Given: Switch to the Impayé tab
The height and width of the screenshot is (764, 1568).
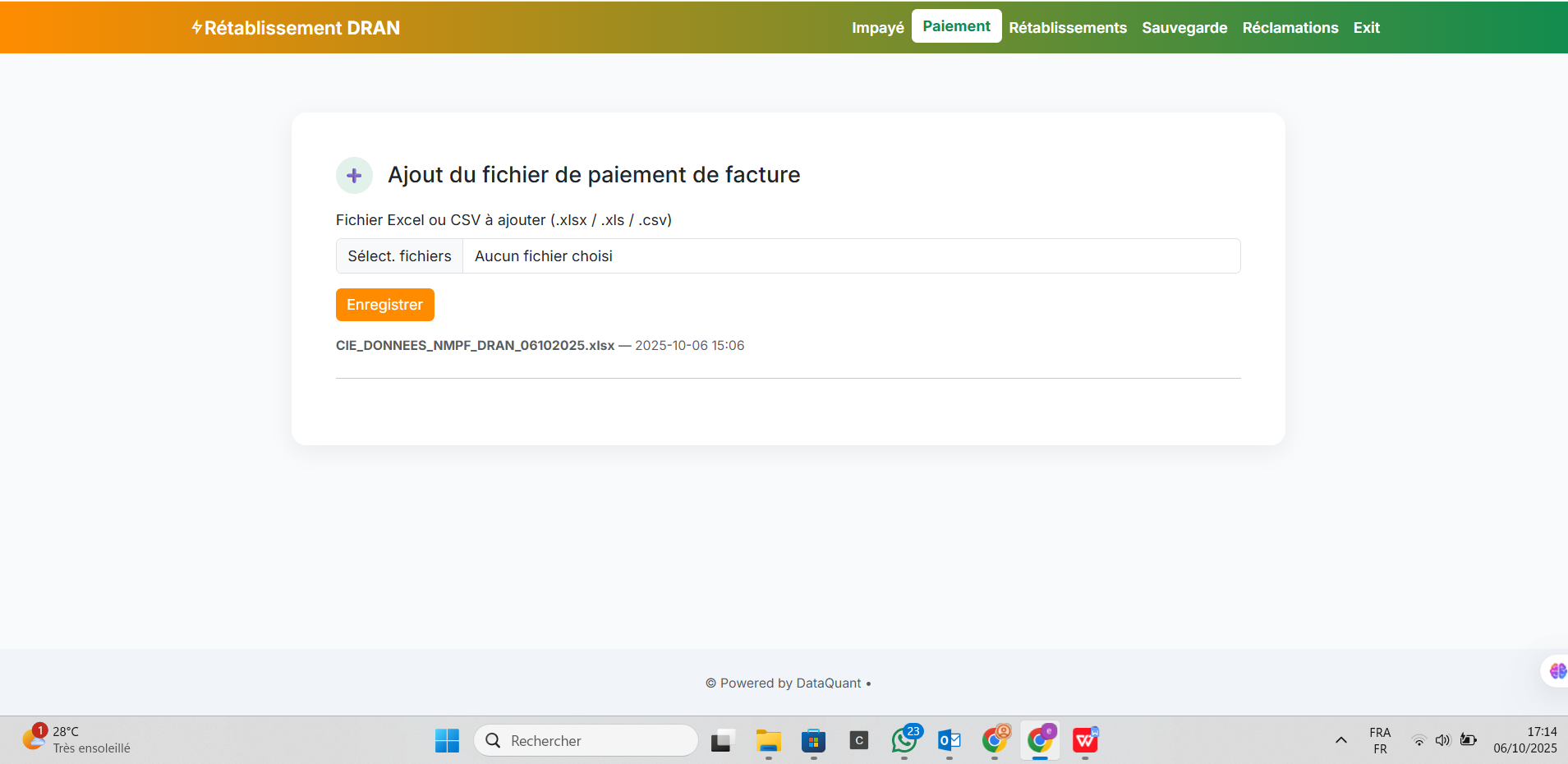Looking at the screenshot, I should tap(877, 28).
